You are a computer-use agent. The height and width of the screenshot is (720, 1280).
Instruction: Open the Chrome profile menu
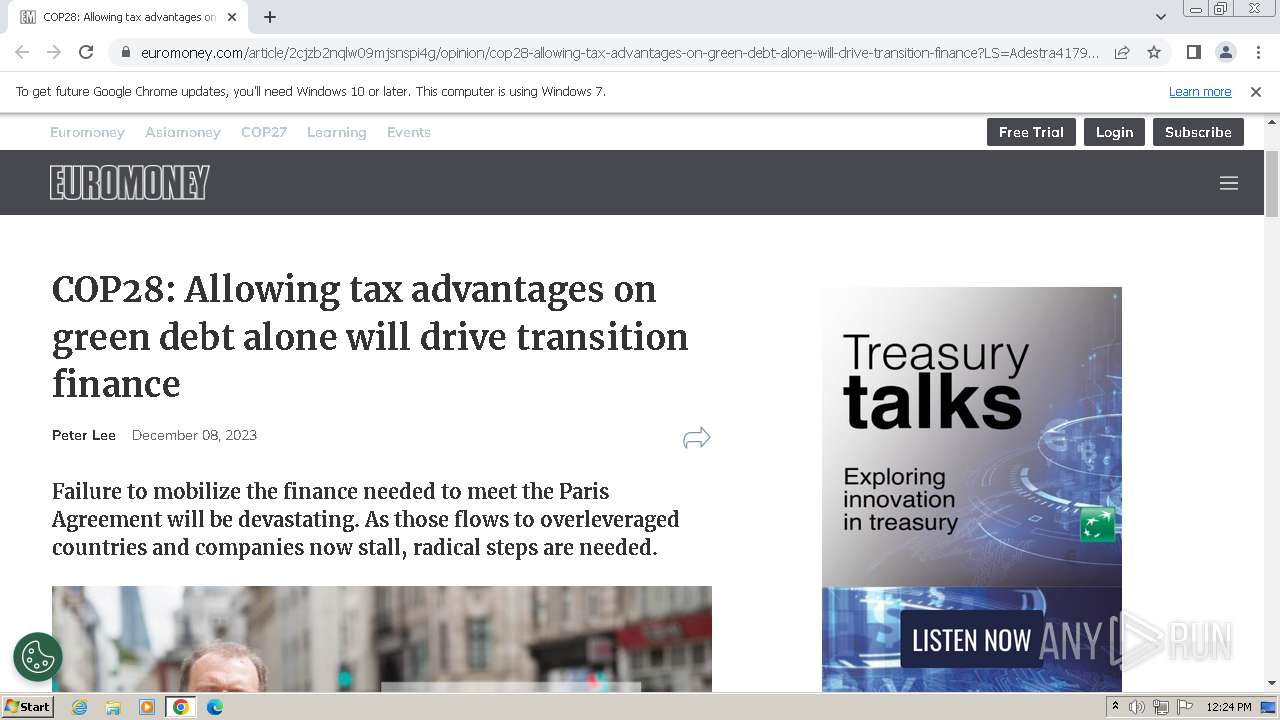[x=1225, y=52]
